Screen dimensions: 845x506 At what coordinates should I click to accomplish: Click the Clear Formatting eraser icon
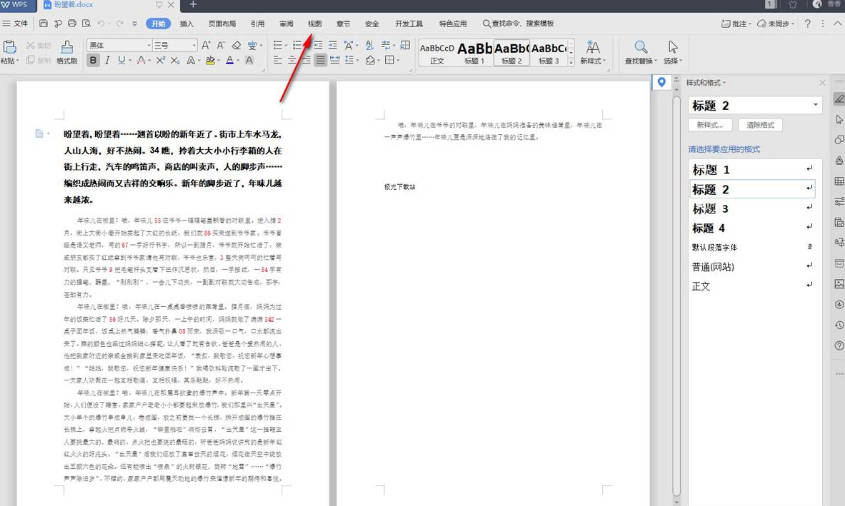(x=236, y=45)
